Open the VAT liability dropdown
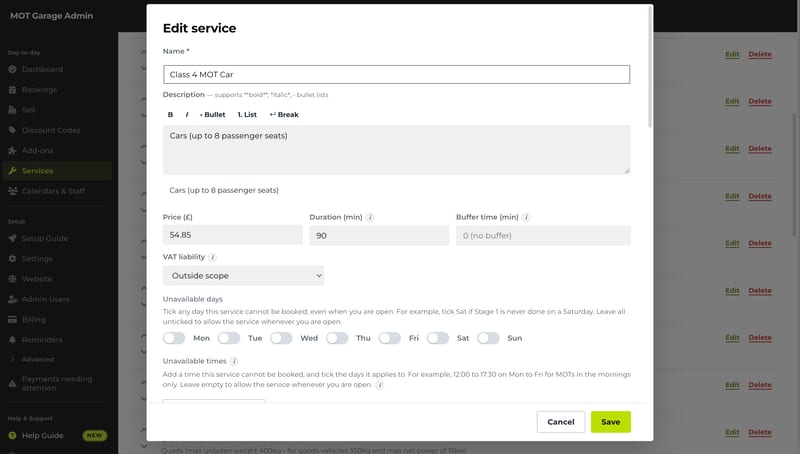Image resolution: width=800 pixels, height=454 pixels. (243, 275)
